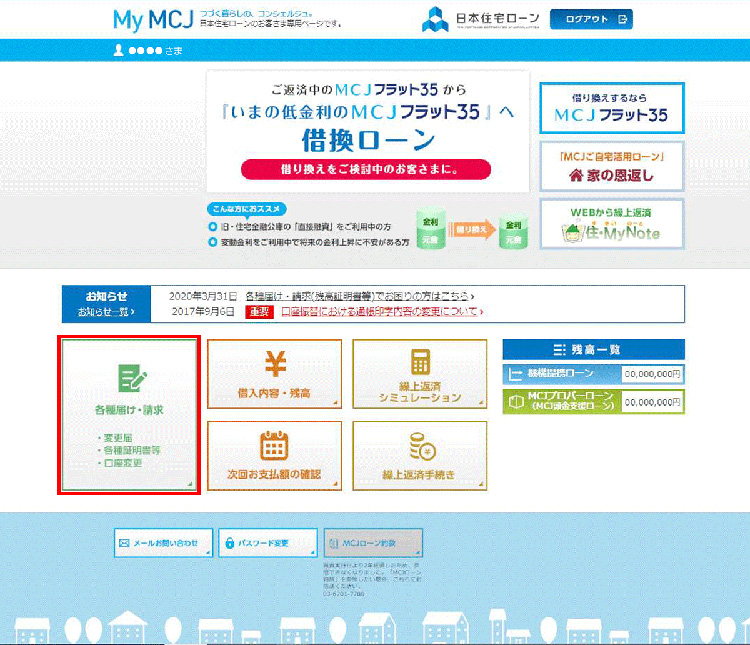Open the 家の恩返し home loan banner
The image size is (750, 645).
[x=612, y=166]
